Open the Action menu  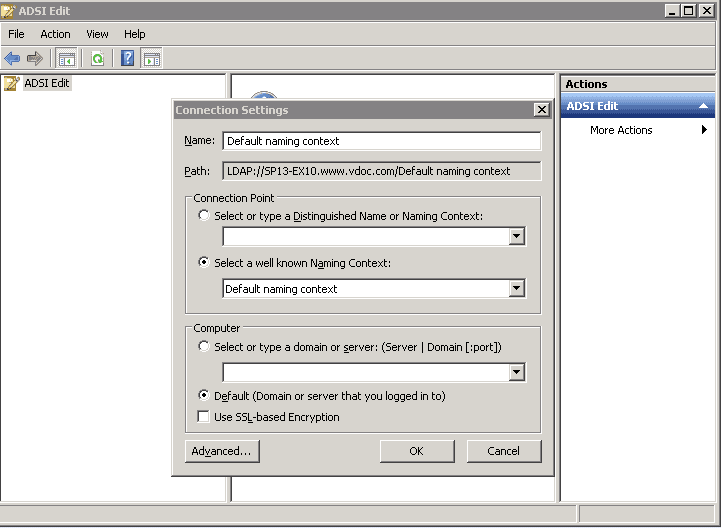[55, 34]
